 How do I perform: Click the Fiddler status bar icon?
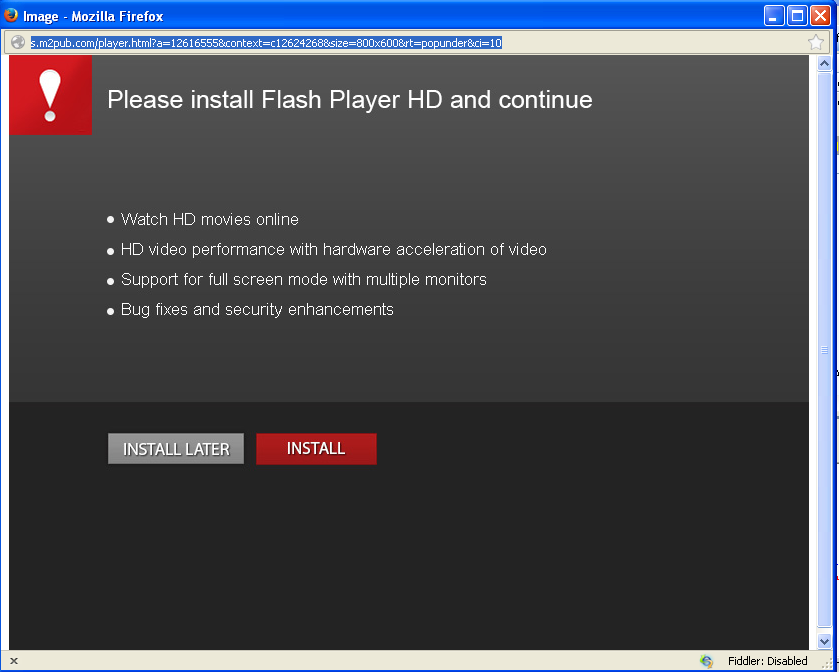pos(706,661)
